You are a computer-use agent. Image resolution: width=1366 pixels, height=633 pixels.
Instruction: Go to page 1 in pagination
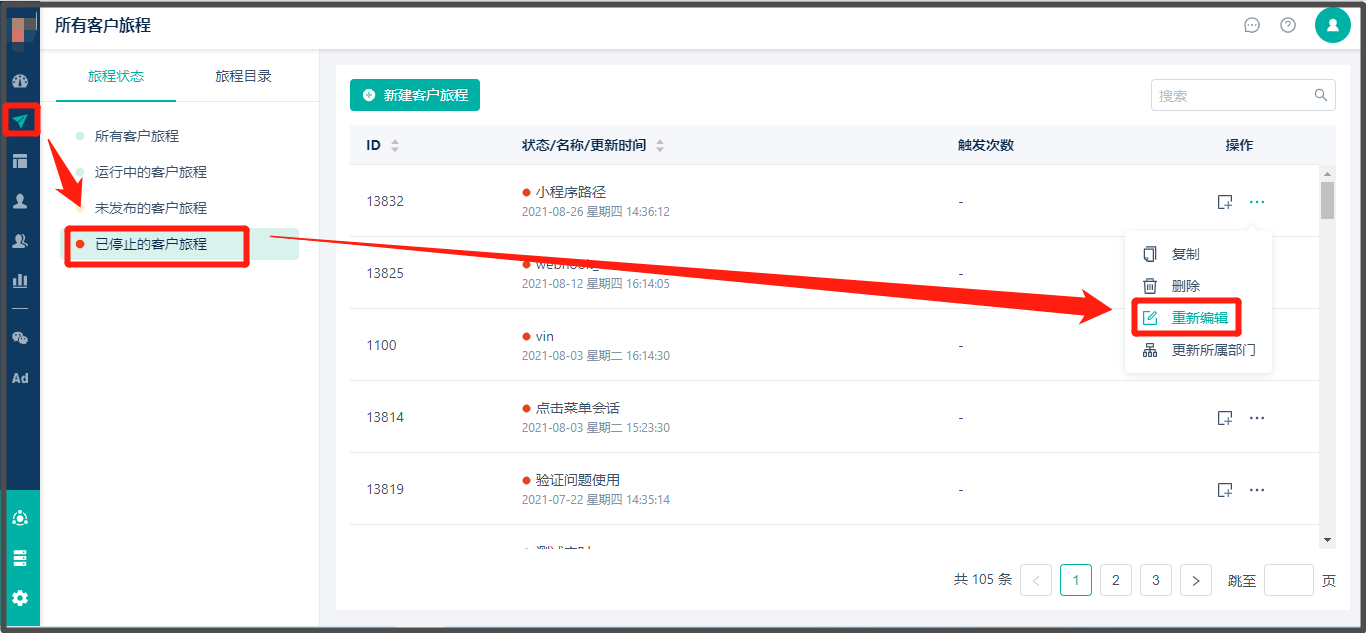coord(1076,580)
